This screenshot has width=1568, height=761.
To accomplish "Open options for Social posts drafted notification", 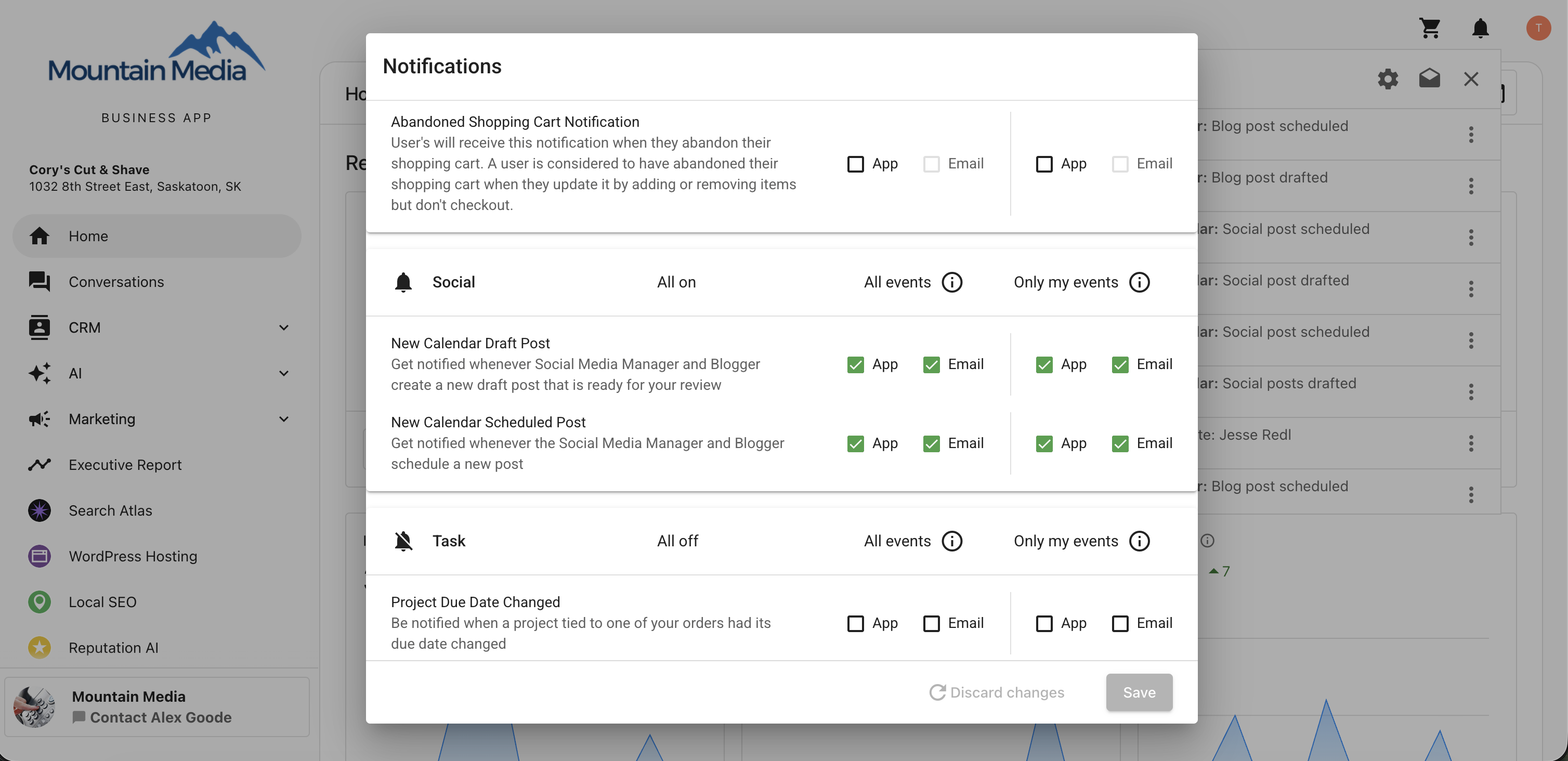I will pyautogui.click(x=1471, y=391).
